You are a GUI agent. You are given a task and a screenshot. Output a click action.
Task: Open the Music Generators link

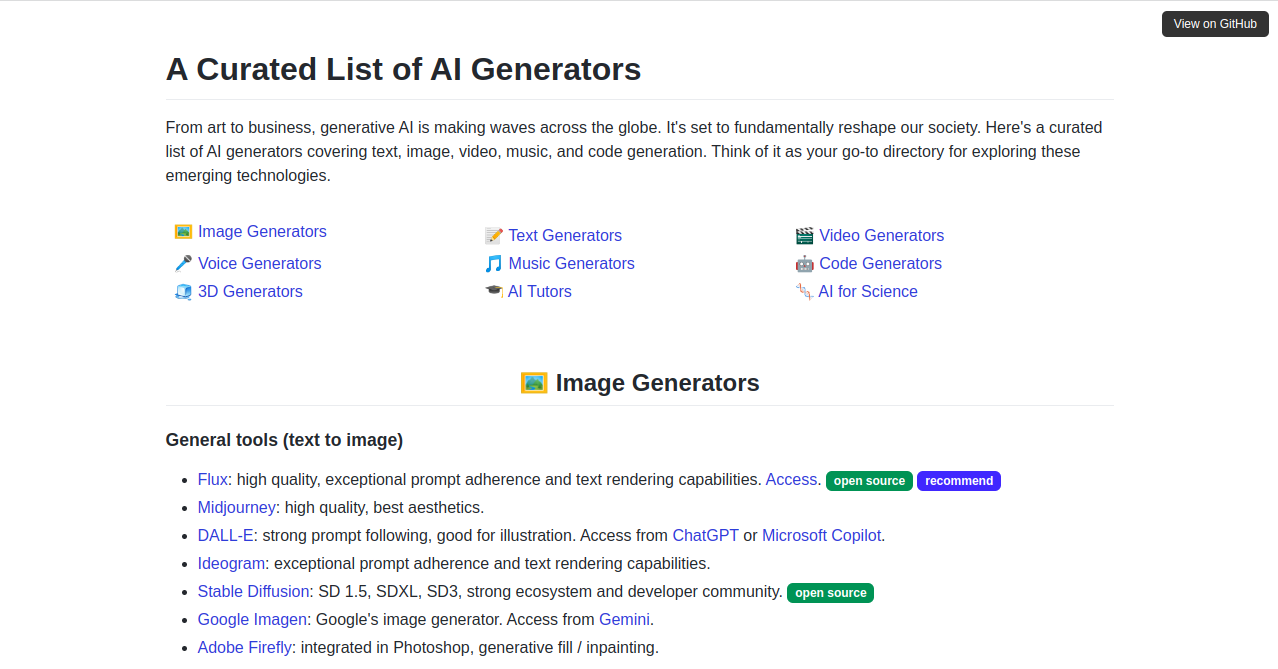click(x=571, y=264)
